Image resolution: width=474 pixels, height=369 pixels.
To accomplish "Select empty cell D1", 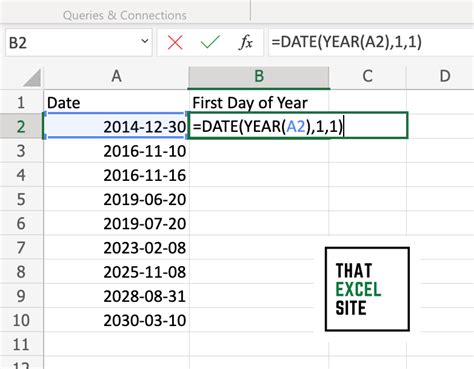I will (440, 102).
